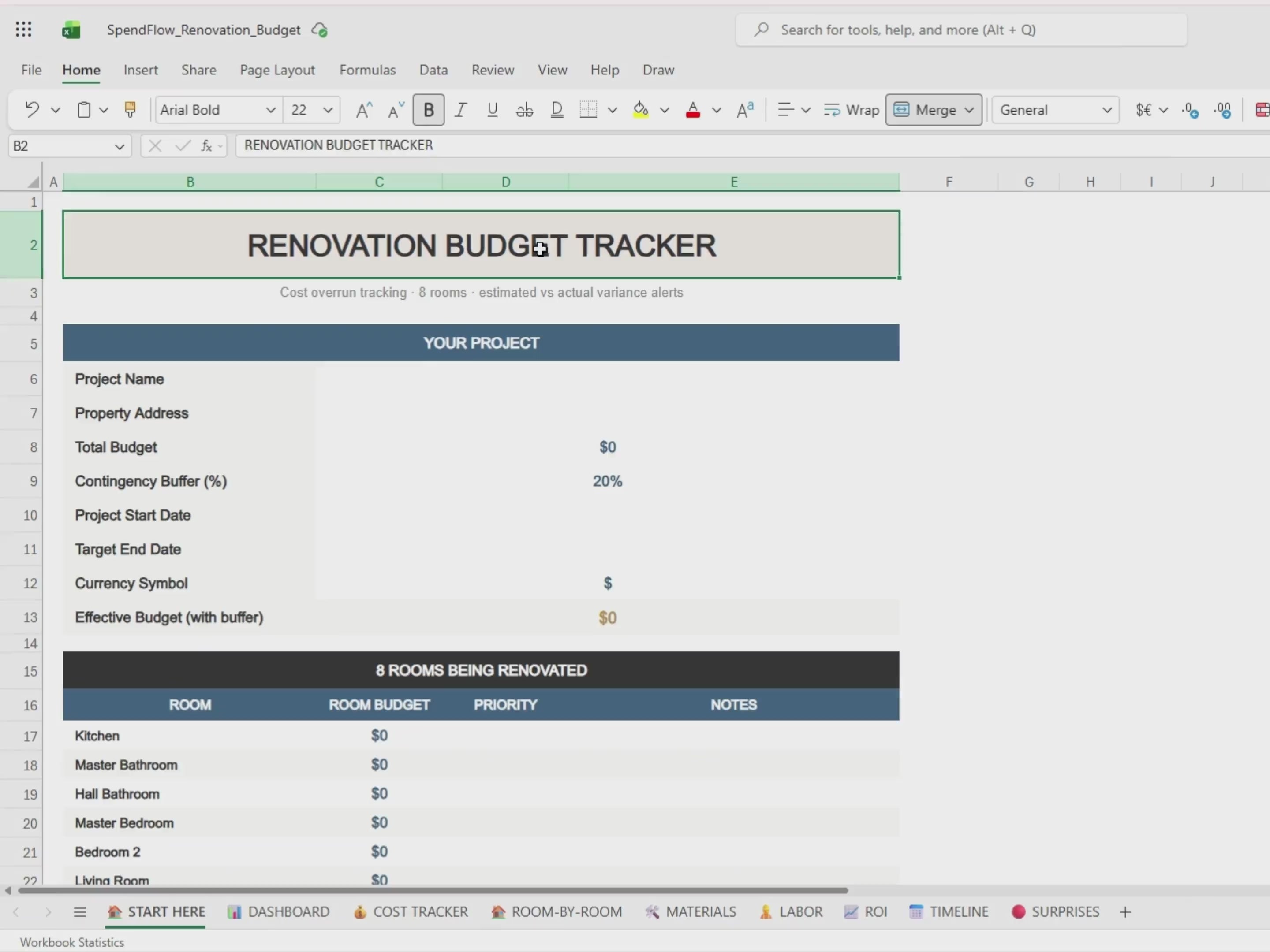Click the SpendFlow_Renovation_Budget file name
Screen dimensions: 1270x952
[203, 30]
